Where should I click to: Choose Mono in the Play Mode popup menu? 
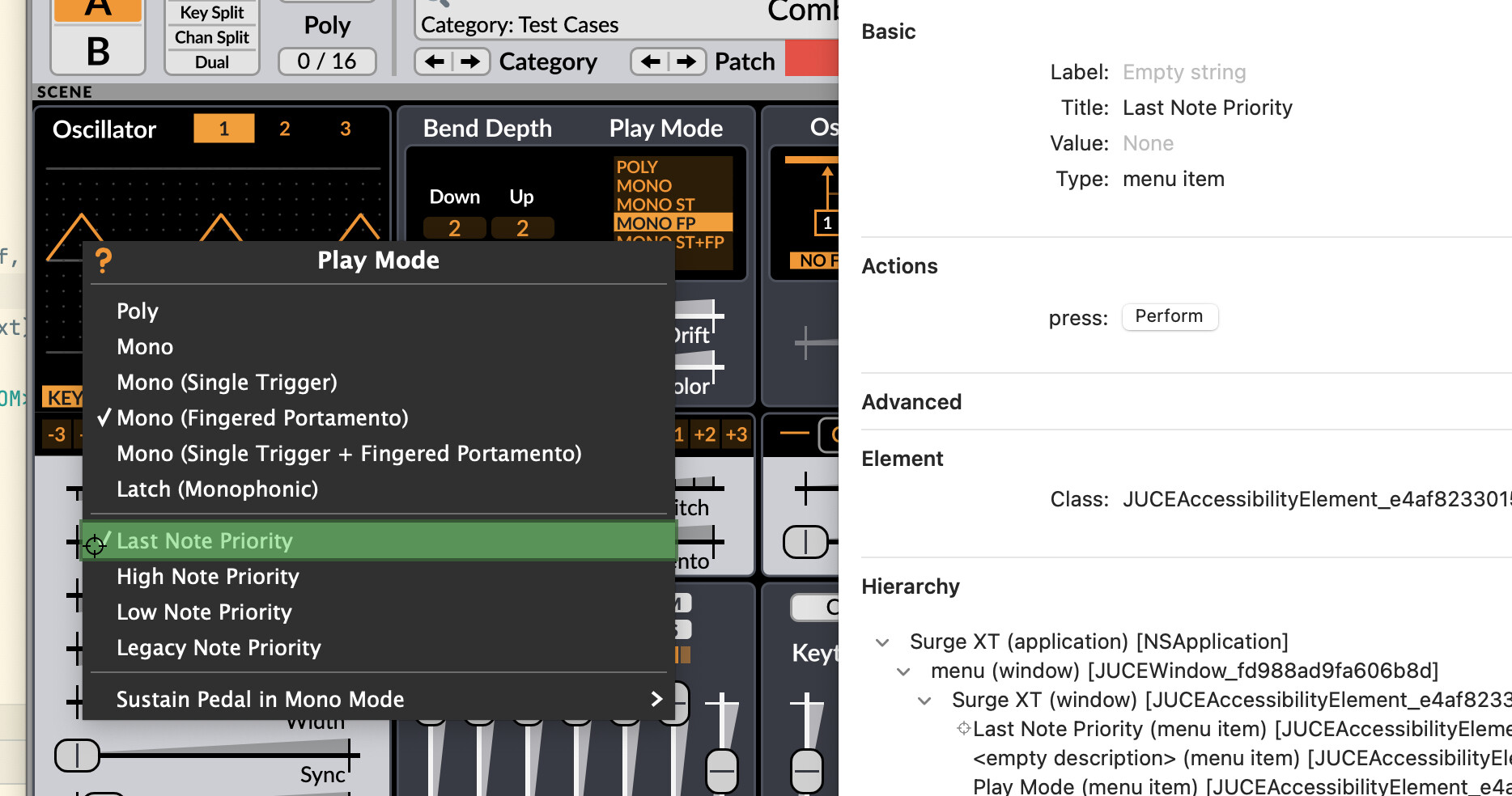(379, 347)
